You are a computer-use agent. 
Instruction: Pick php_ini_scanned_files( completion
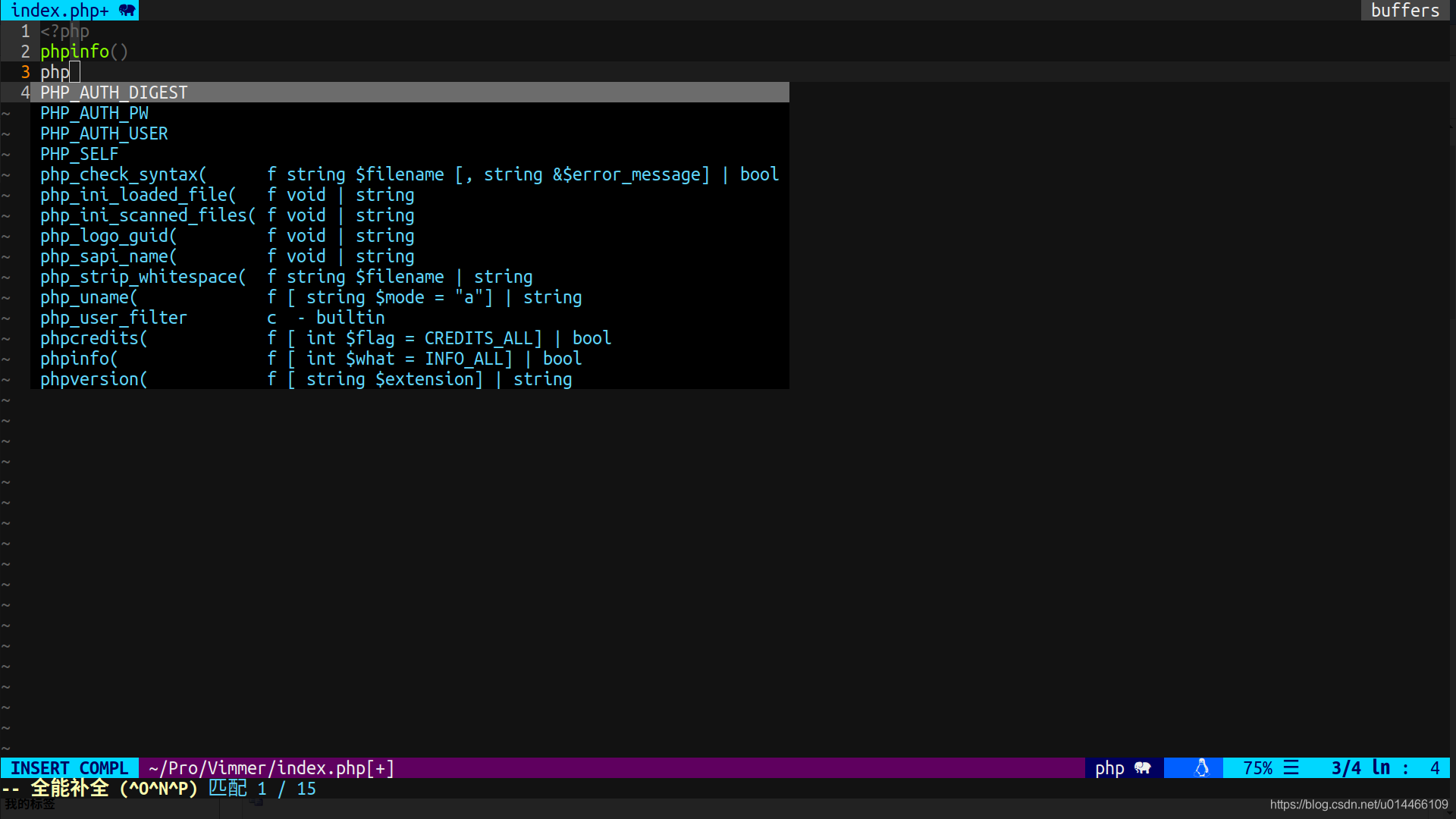[409, 215]
